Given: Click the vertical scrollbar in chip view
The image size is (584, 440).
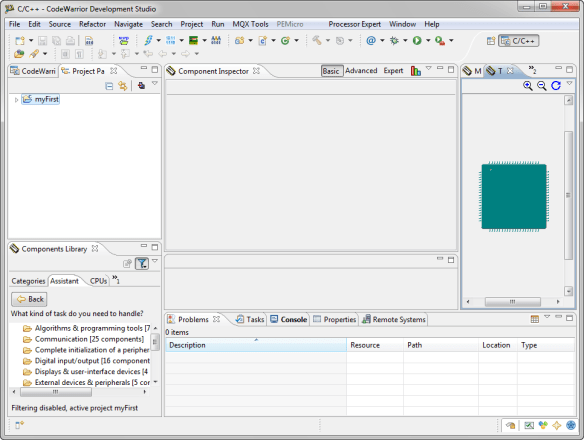Looking at the screenshot, I should (x=568, y=195).
